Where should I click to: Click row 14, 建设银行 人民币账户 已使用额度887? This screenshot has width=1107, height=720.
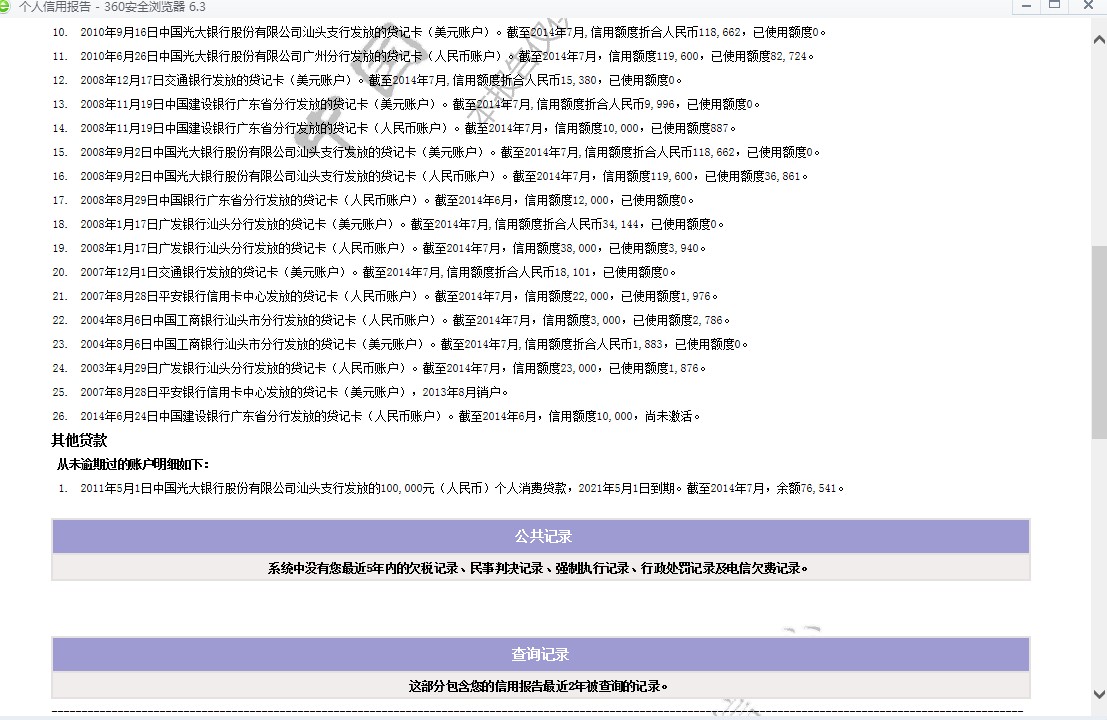click(394, 128)
